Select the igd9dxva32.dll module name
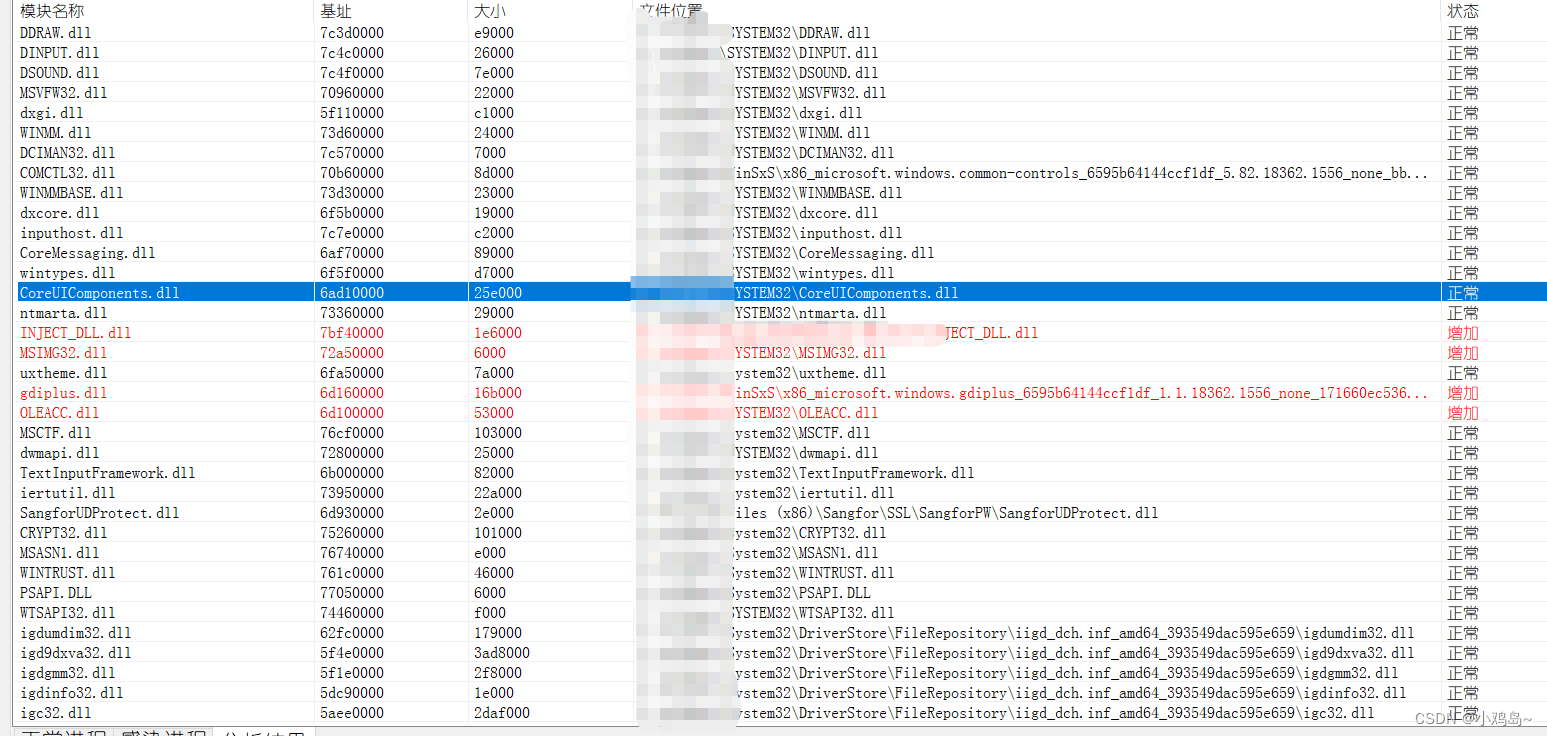This screenshot has width=1547, height=736. click(75, 652)
